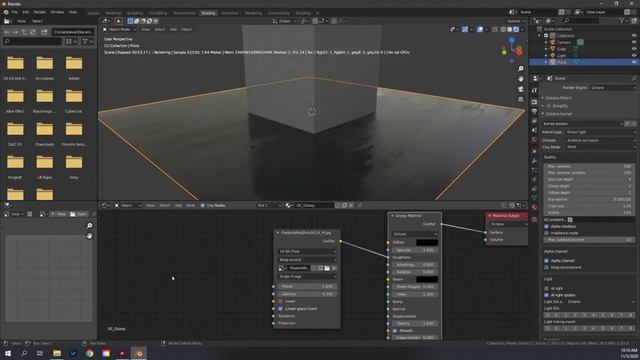This screenshot has width=640, height=360.
Task: Toggle Irradiance mode checkbox
Action: tap(547, 233)
